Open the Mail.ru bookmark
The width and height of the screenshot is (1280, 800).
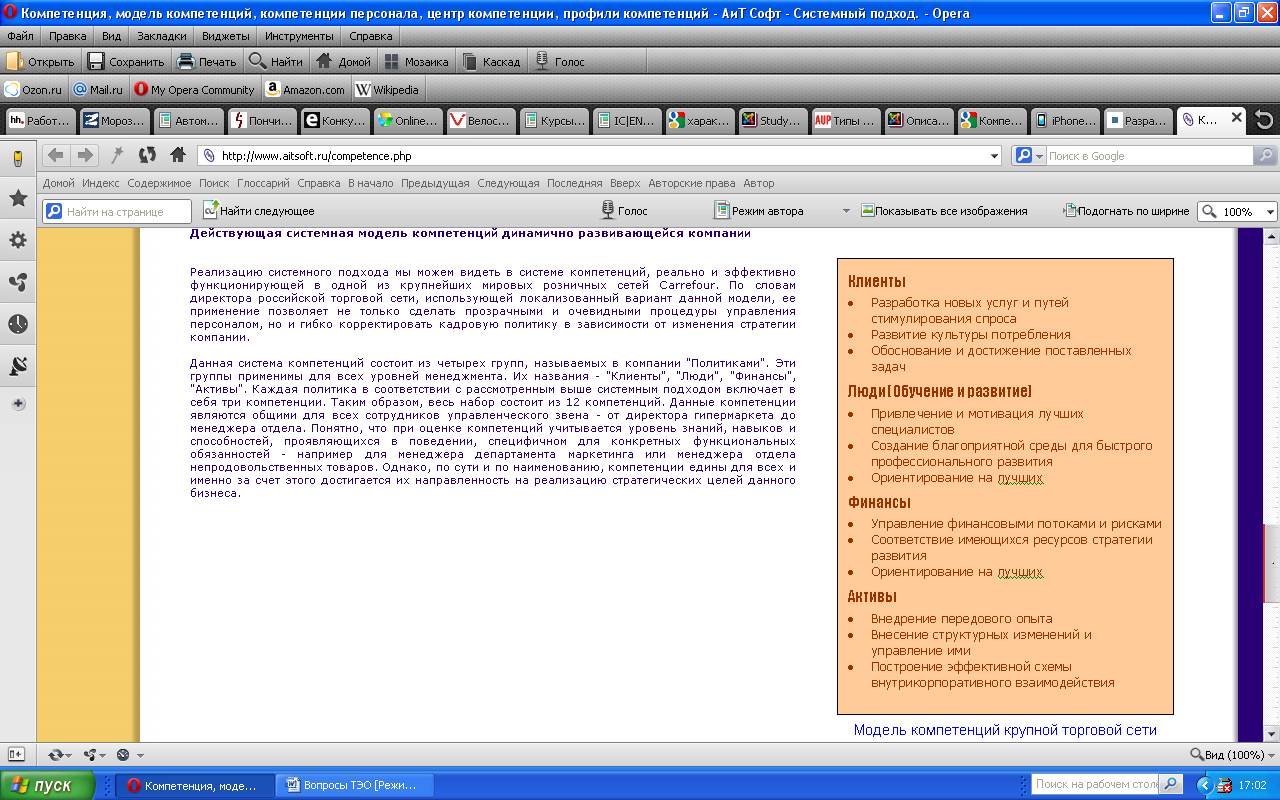point(98,89)
